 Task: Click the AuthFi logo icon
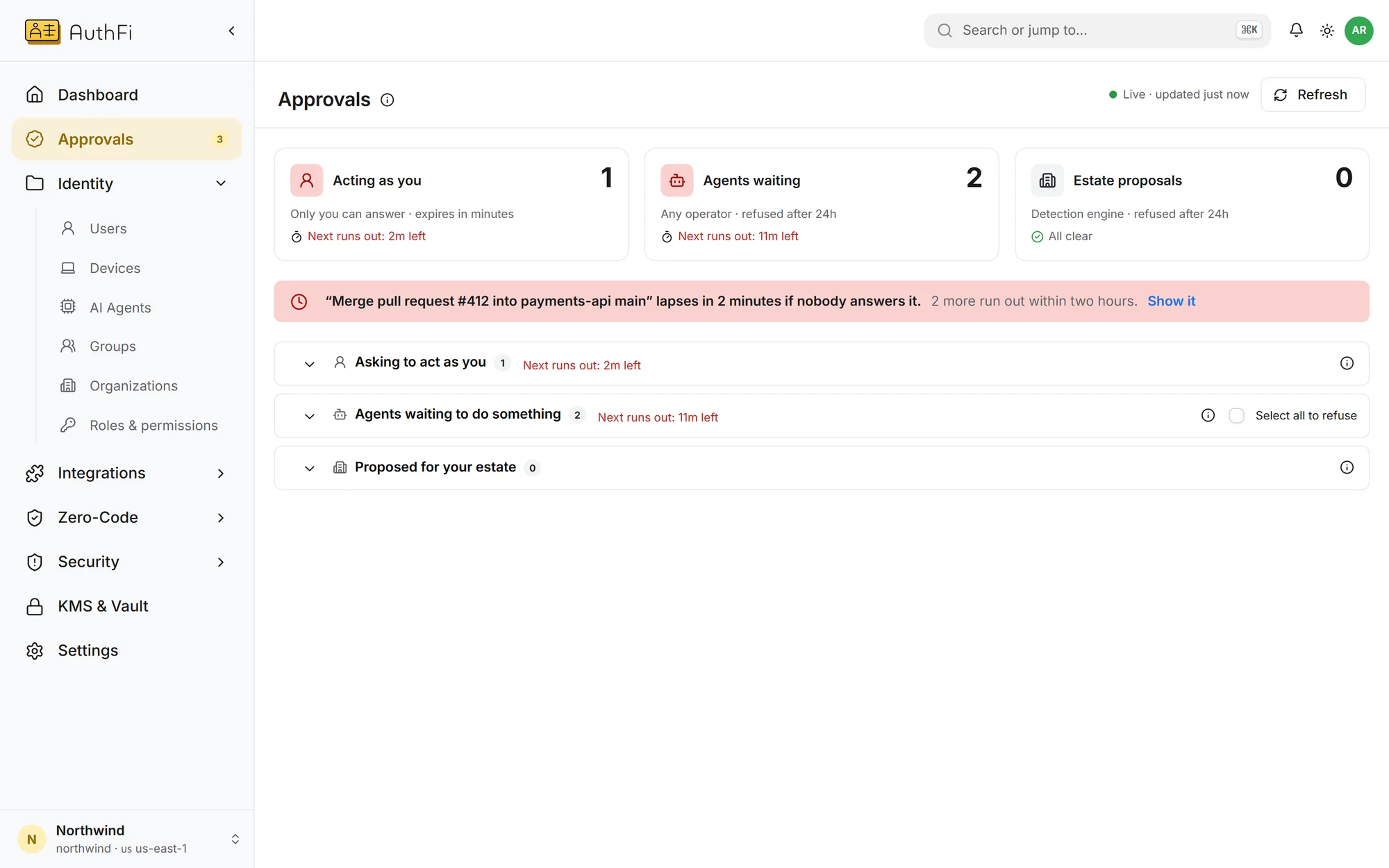click(x=42, y=31)
